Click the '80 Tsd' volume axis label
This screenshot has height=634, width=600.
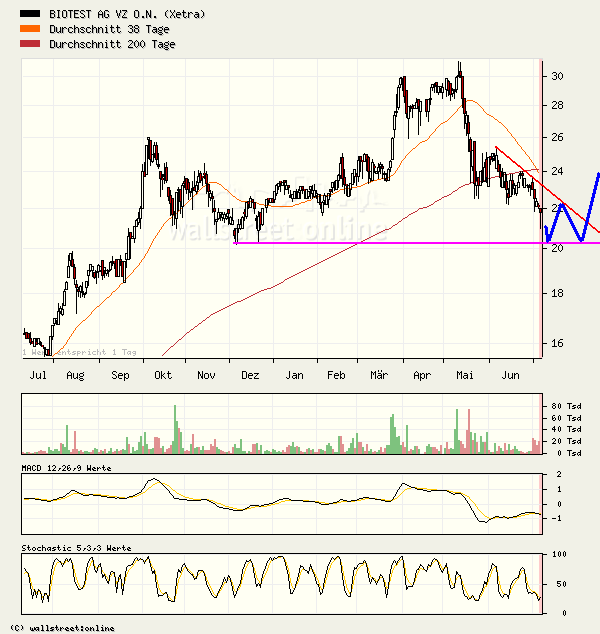click(x=567, y=405)
